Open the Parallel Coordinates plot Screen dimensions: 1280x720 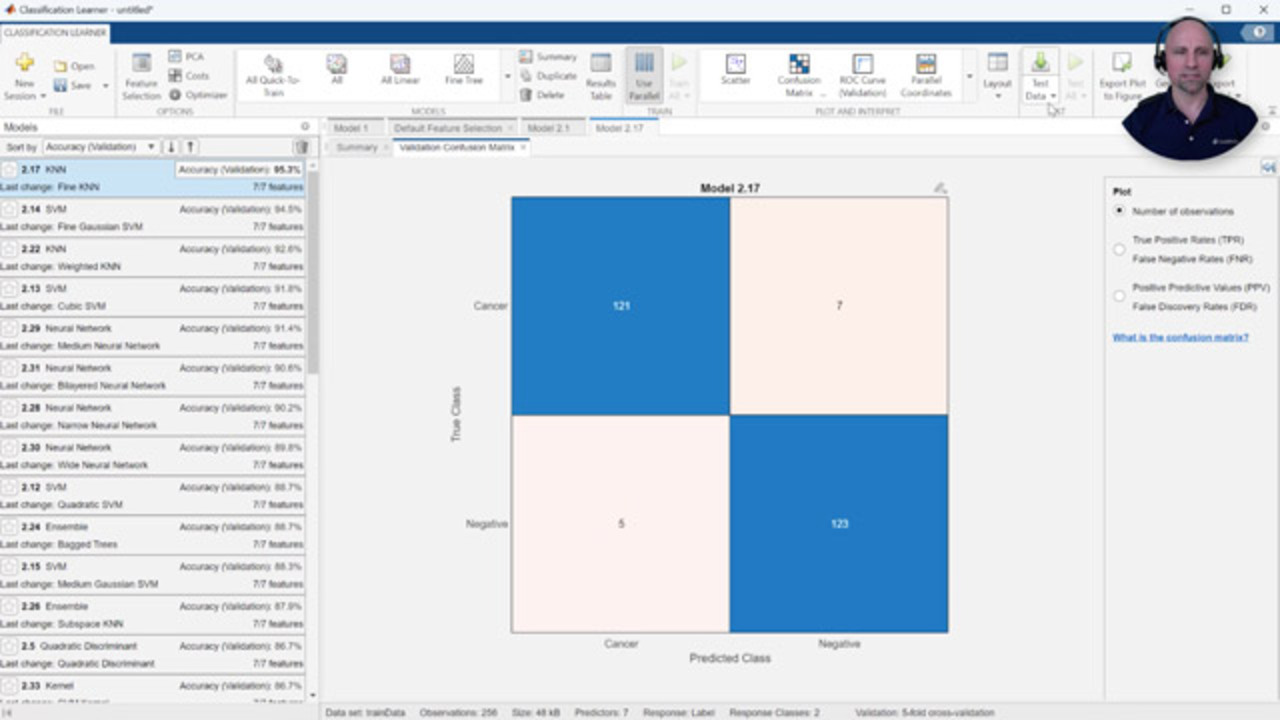pos(926,74)
